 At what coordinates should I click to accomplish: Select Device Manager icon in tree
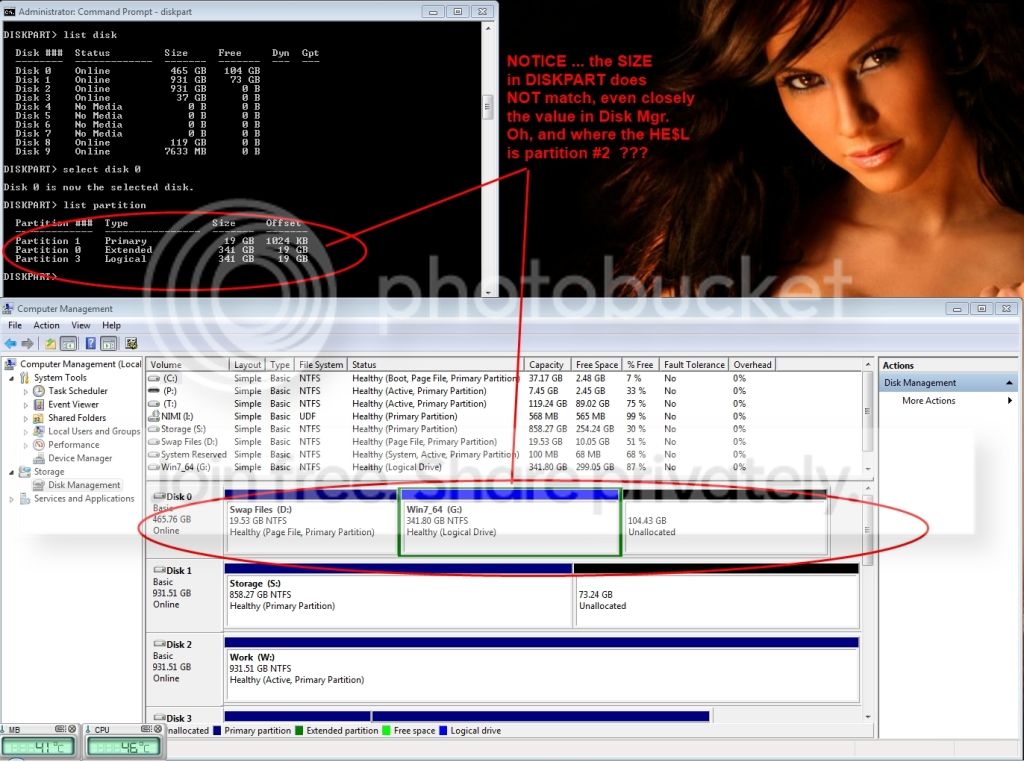pos(39,458)
